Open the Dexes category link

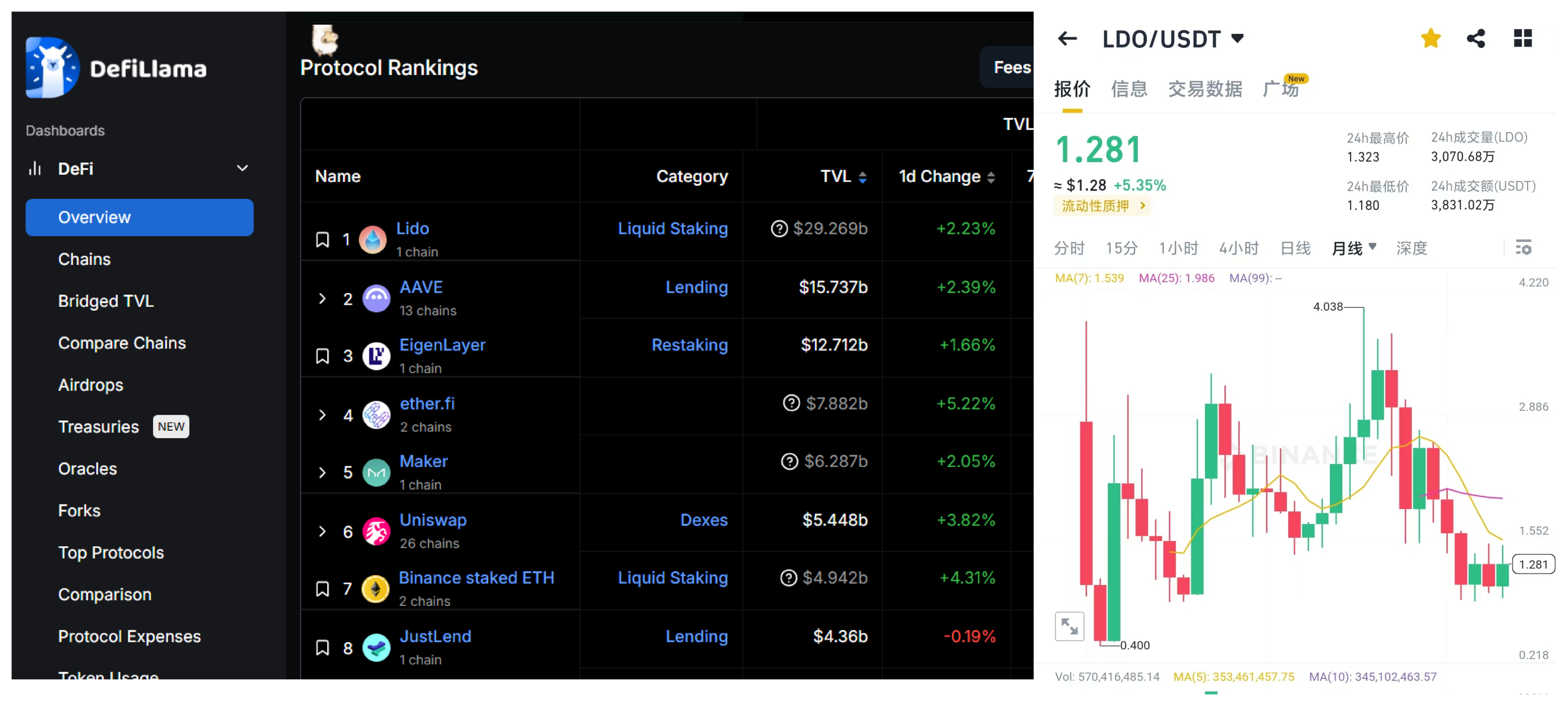coord(704,520)
